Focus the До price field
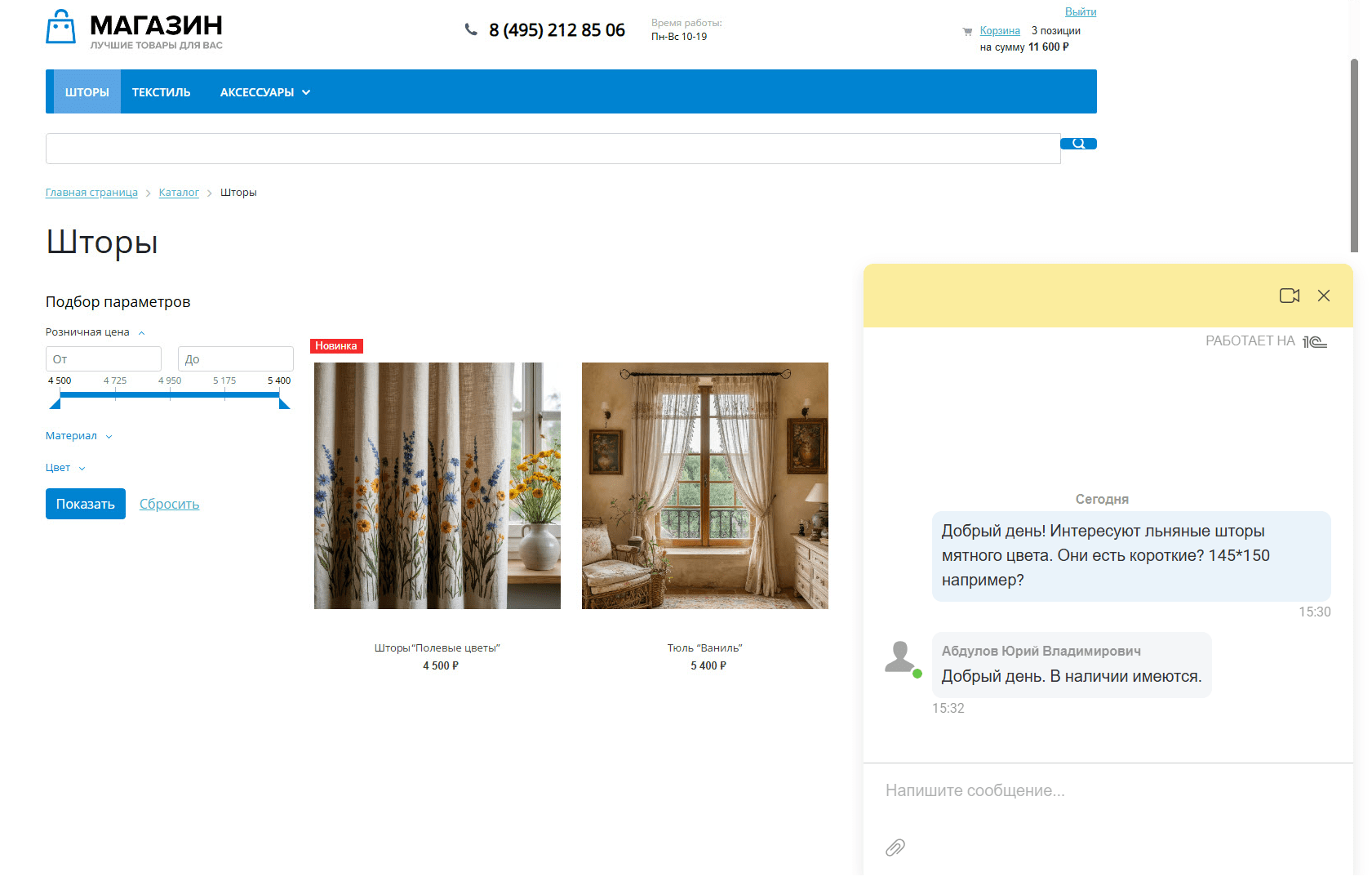The height and width of the screenshot is (881, 1372). pos(236,359)
